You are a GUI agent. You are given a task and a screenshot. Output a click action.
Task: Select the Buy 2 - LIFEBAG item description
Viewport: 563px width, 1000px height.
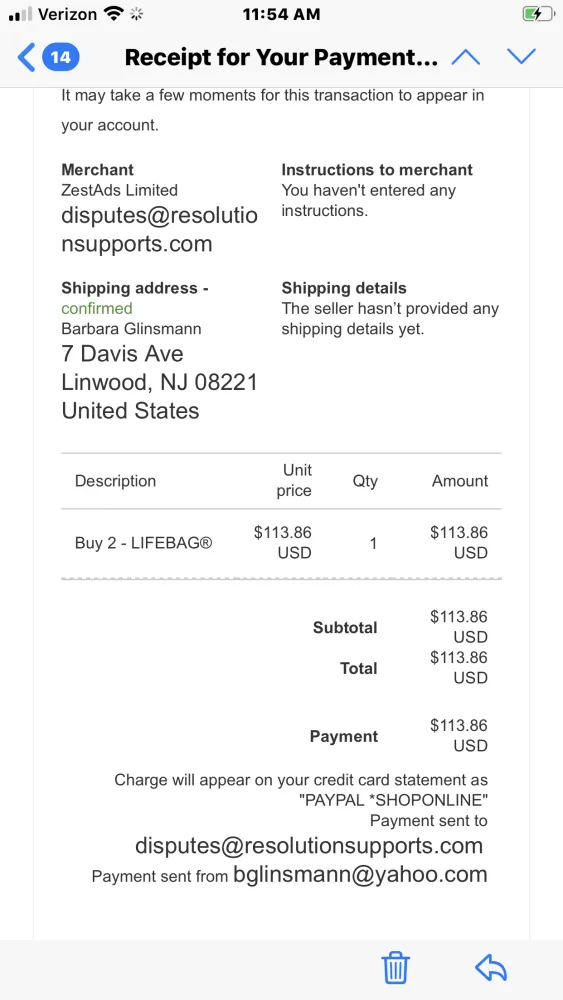point(143,543)
